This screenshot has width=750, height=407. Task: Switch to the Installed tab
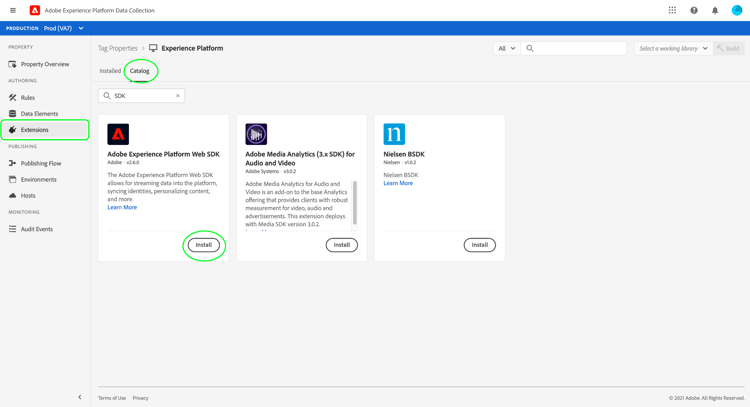[x=110, y=71]
